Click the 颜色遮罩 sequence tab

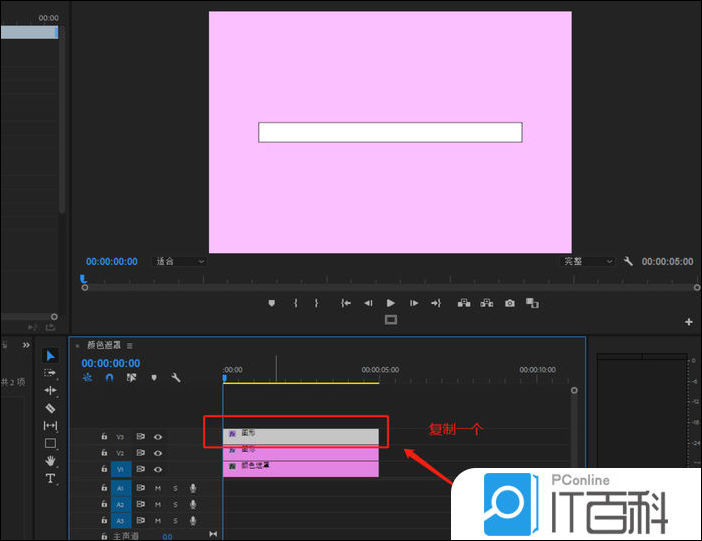103,346
